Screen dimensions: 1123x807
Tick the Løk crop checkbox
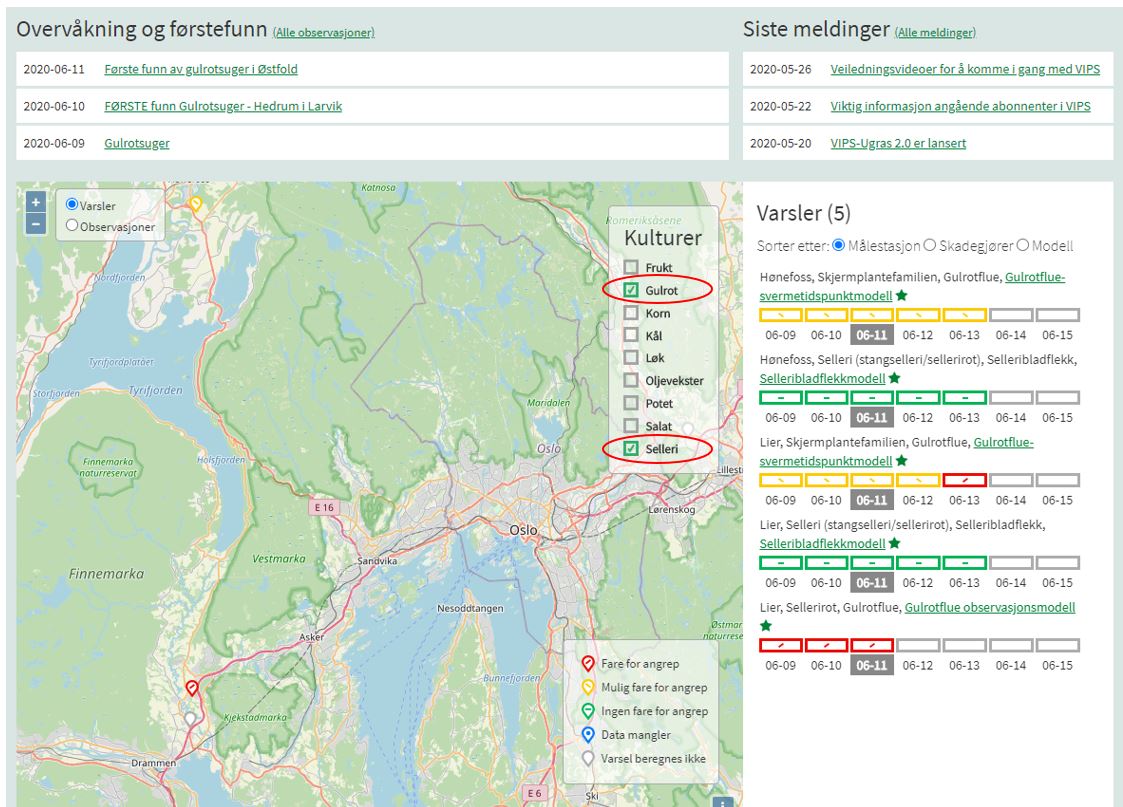[631, 358]
